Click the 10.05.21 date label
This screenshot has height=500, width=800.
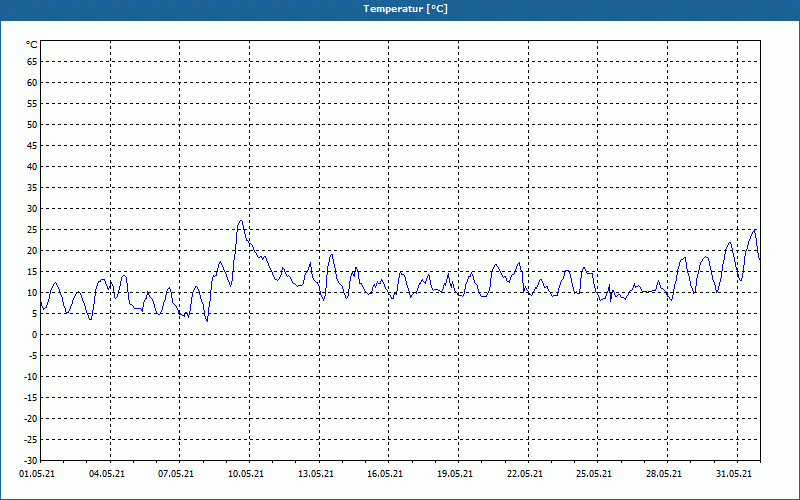[246, 474]
